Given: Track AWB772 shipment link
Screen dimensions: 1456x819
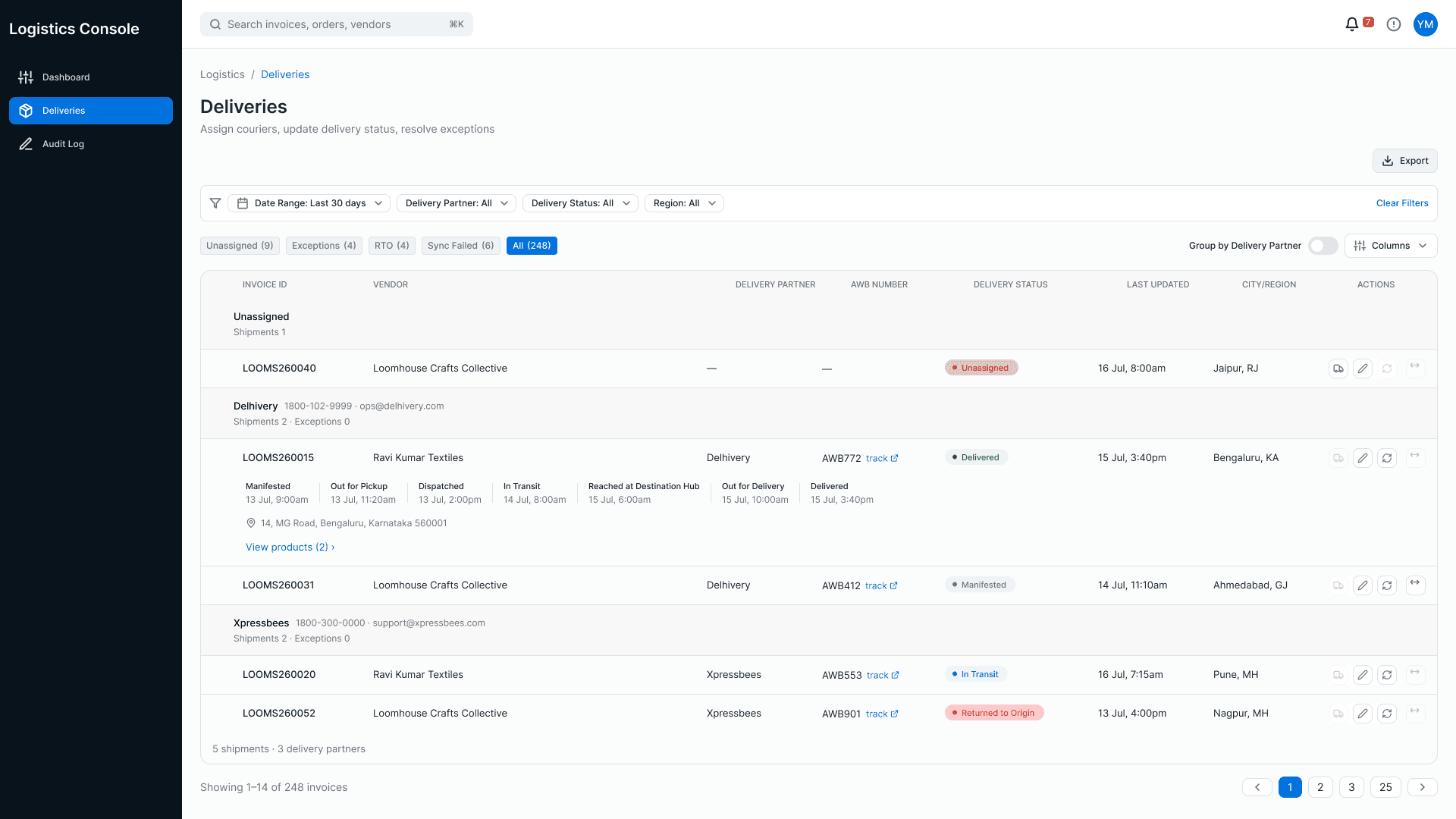Looking at the screenshot, I should [x=882, y=459].
